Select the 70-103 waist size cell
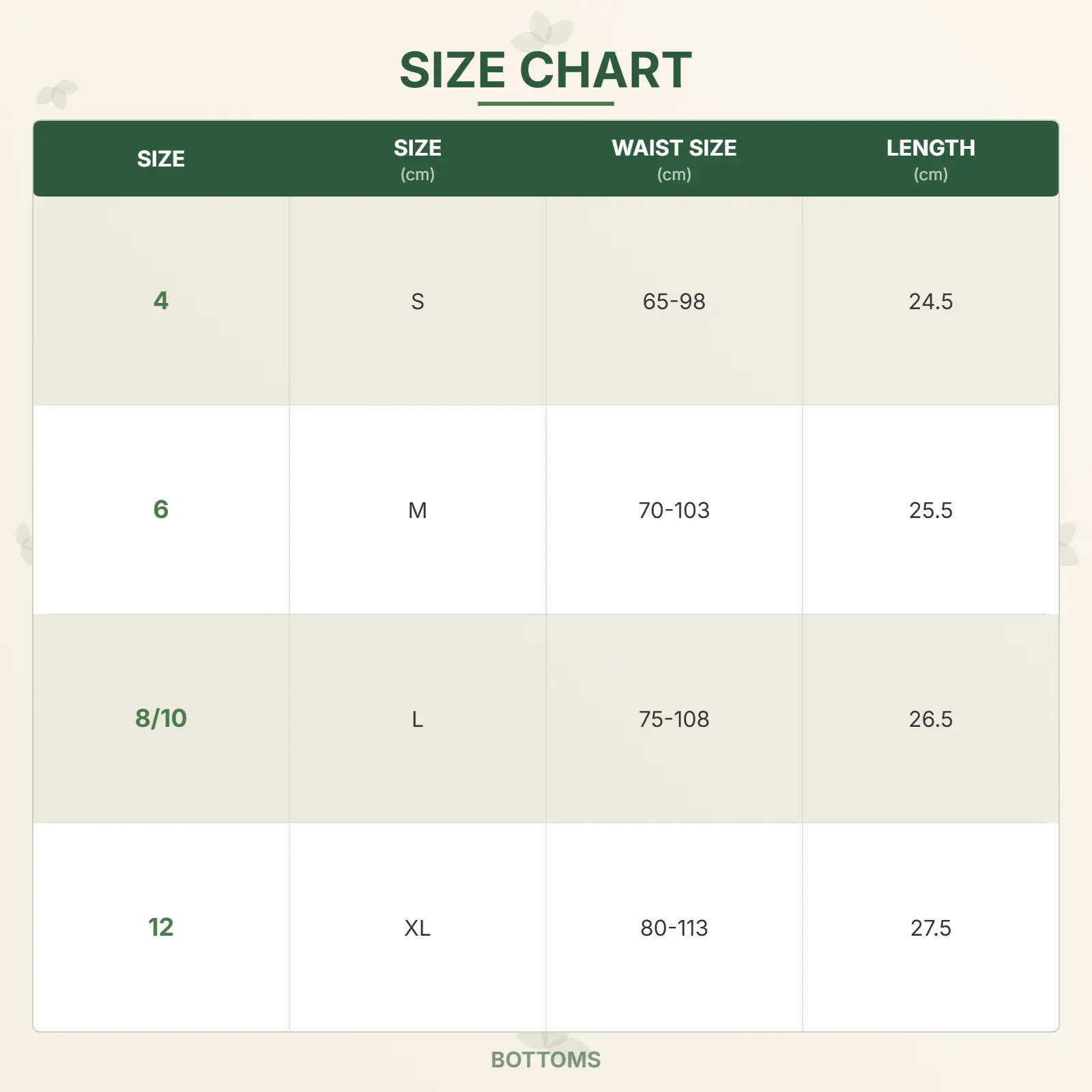 pos(674,511)
